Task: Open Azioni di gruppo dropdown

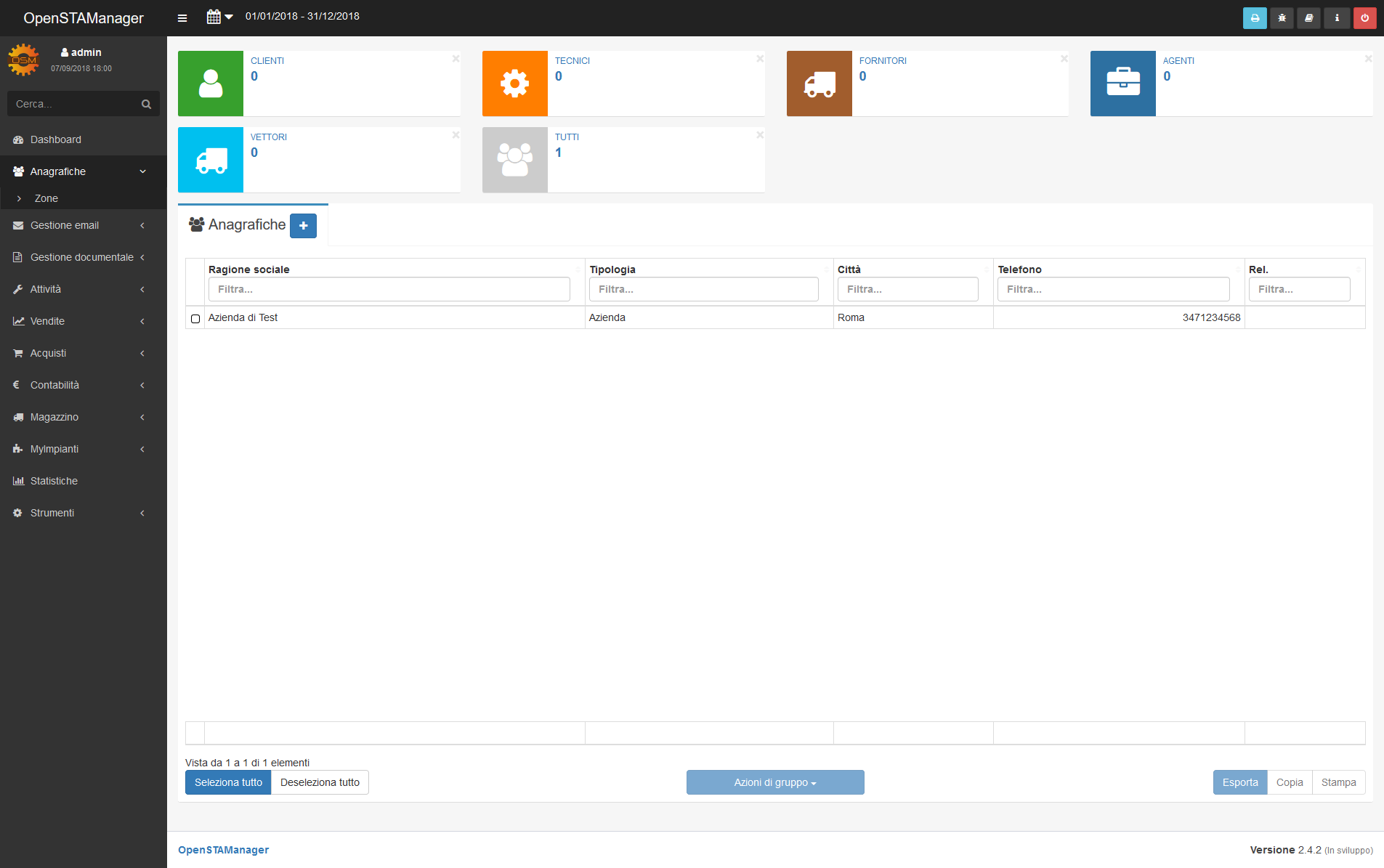Action: tap(775, 782)
